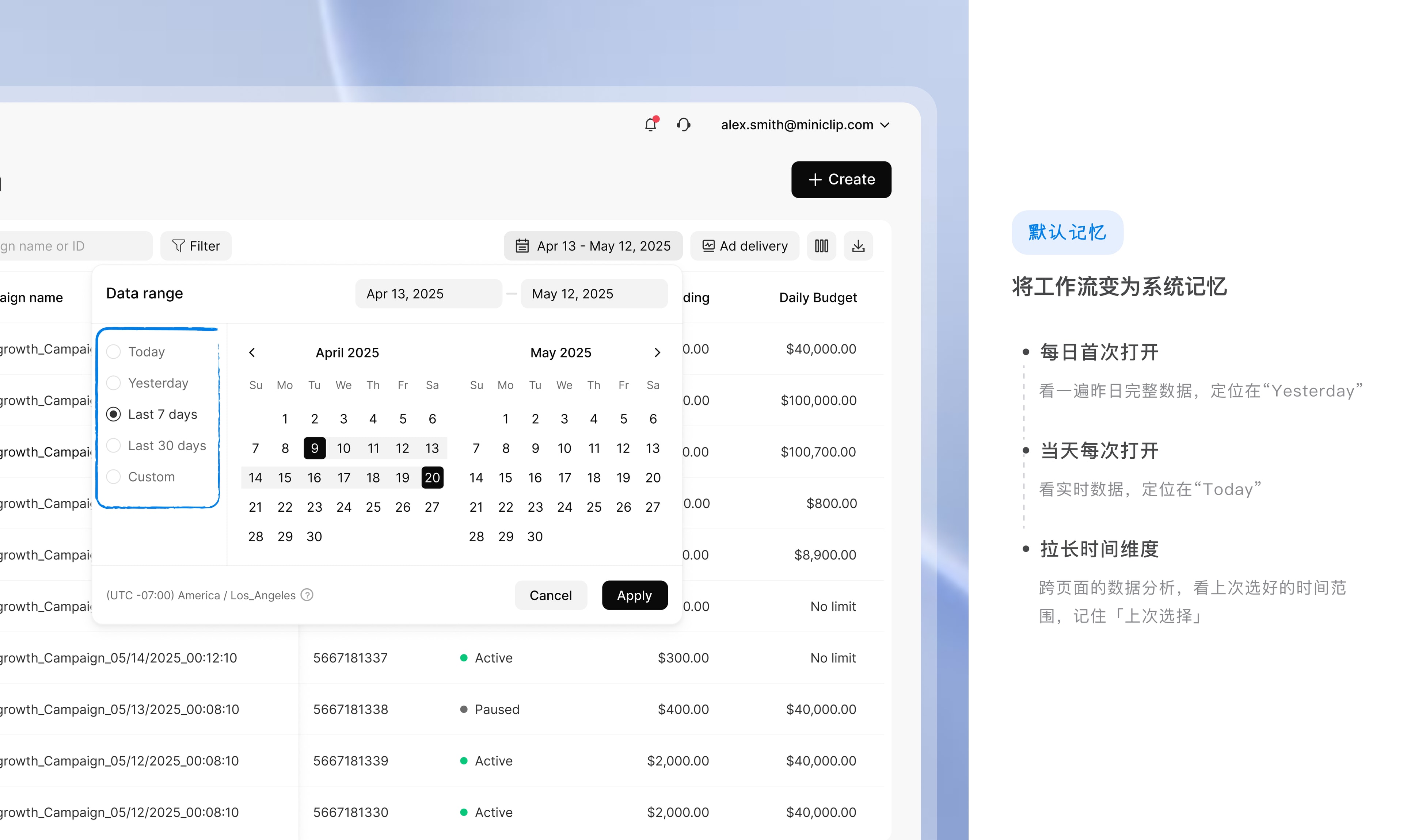Apply the selected date range

[635, 595]
